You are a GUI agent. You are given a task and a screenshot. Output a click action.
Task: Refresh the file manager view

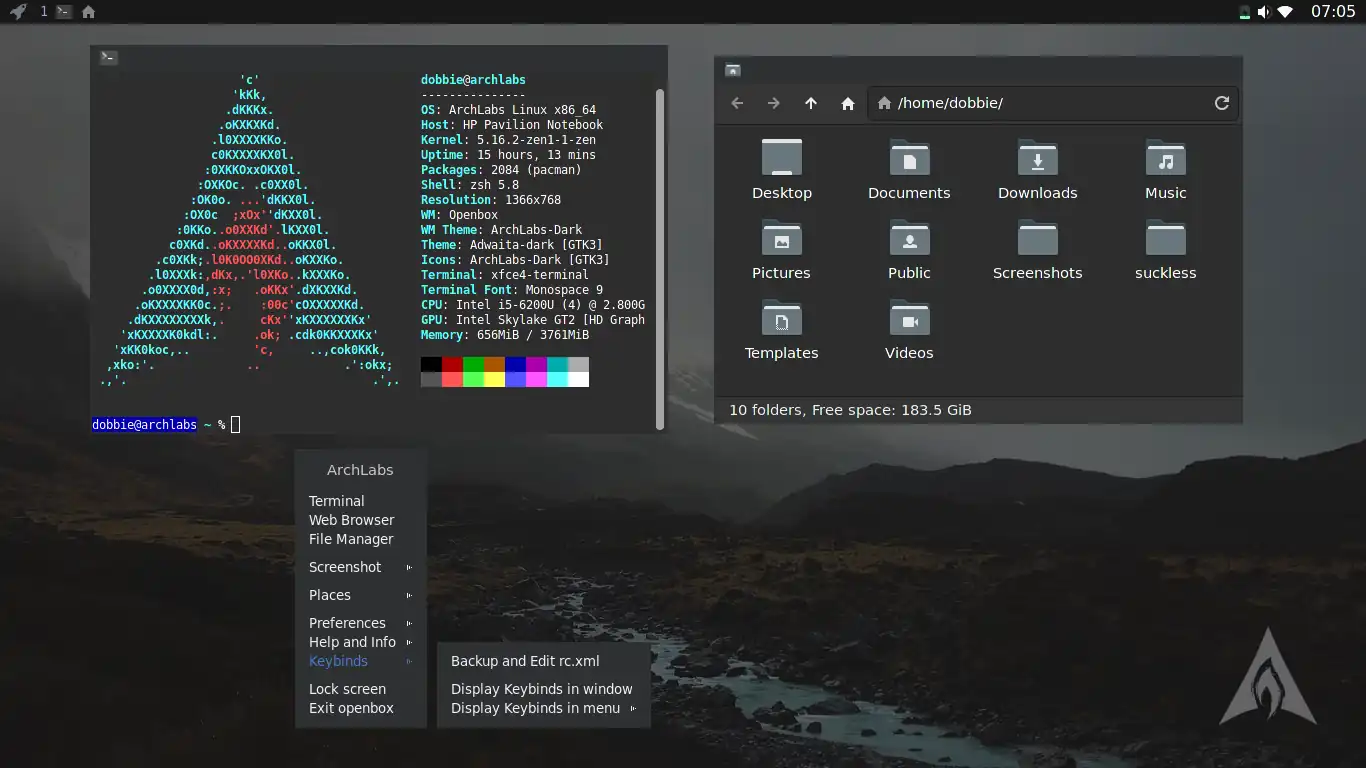tap(1221, 102)
